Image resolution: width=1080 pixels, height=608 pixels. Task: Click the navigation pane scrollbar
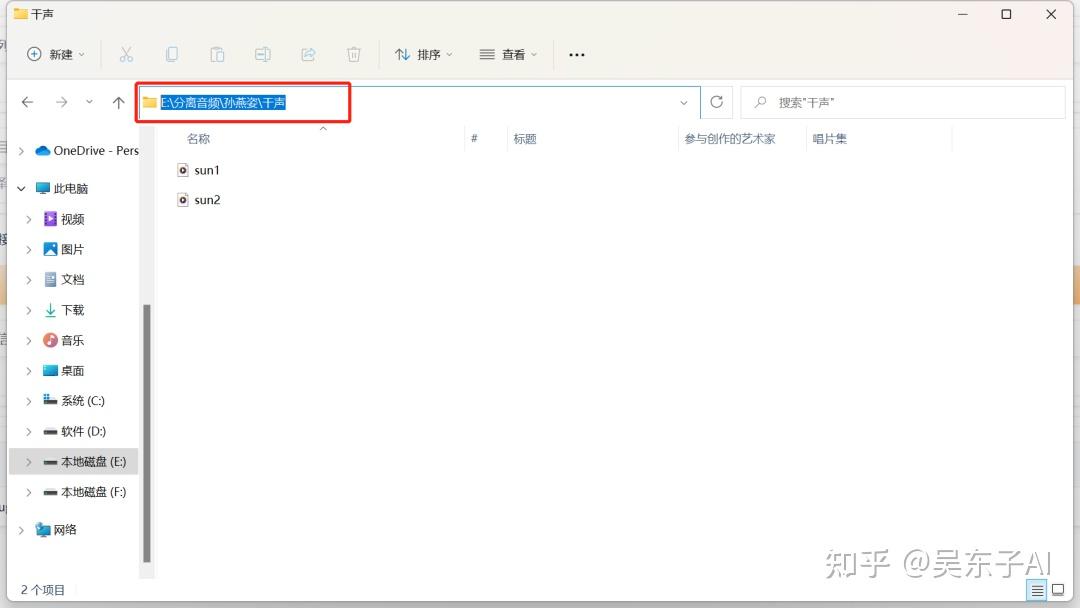point(146,433)
